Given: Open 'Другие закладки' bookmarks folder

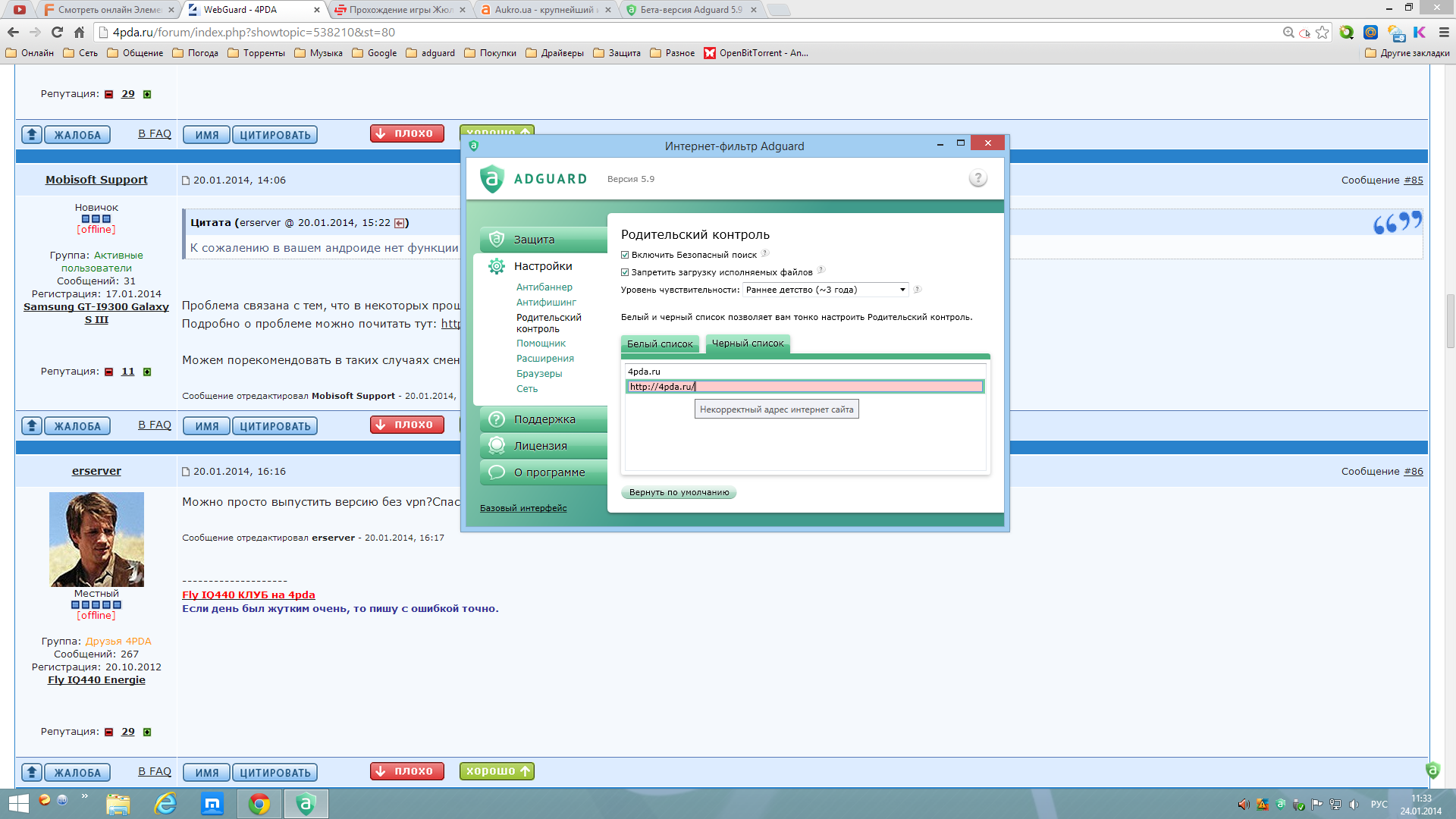Looking at the screenshot, I should 1407,53.
